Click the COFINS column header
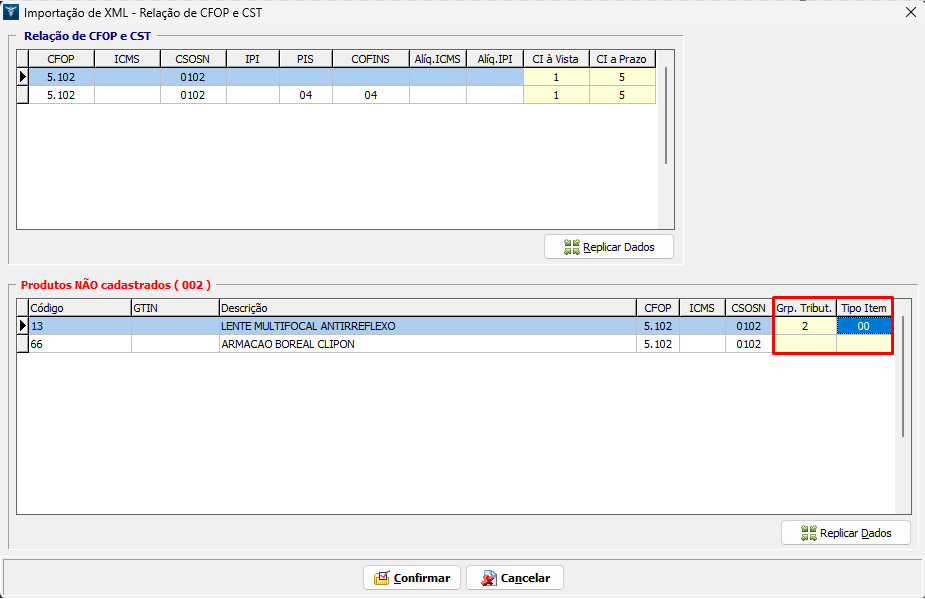 pyautogui.click(x=371, y=59)
